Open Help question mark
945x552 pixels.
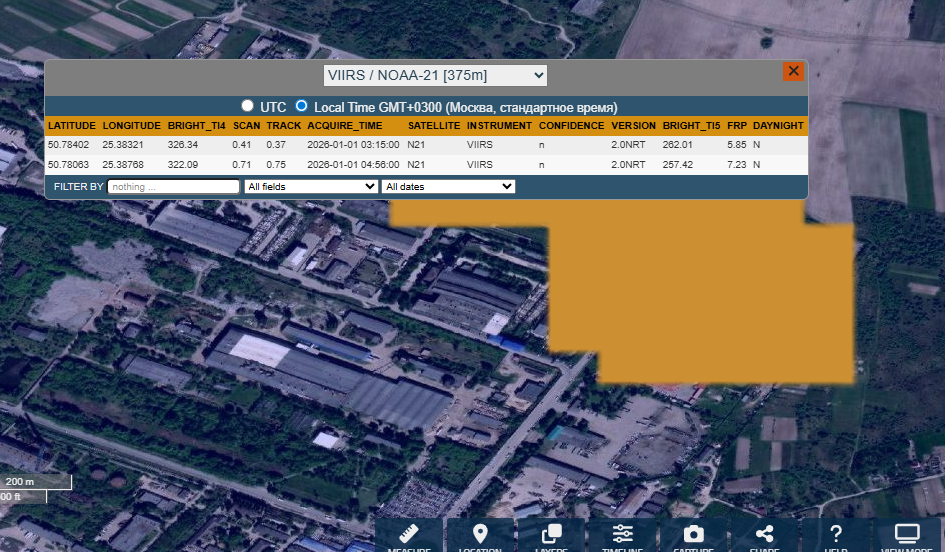click(x=836, y=536)
